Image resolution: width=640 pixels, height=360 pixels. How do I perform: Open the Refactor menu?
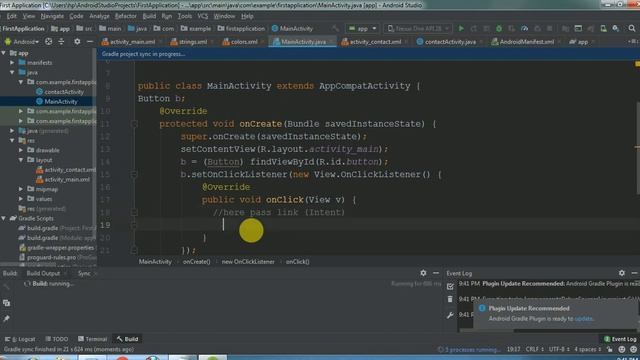[x=126, y=16]
